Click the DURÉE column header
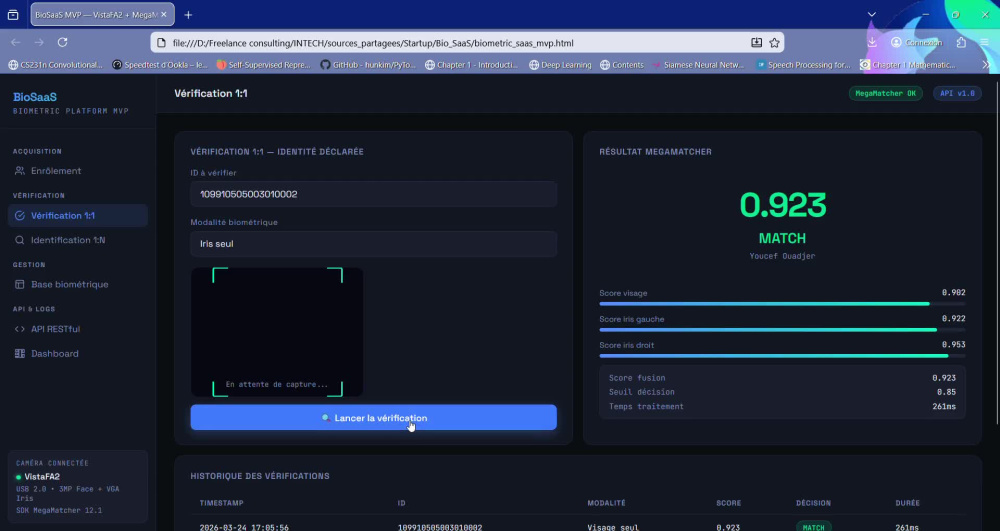Viewport: 1000px width, 531px height. coord(908,503)
